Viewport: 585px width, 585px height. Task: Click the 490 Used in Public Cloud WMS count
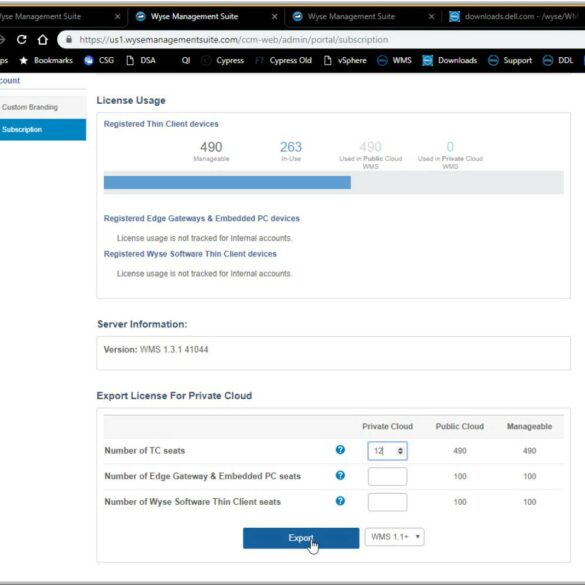pos(370,147)
